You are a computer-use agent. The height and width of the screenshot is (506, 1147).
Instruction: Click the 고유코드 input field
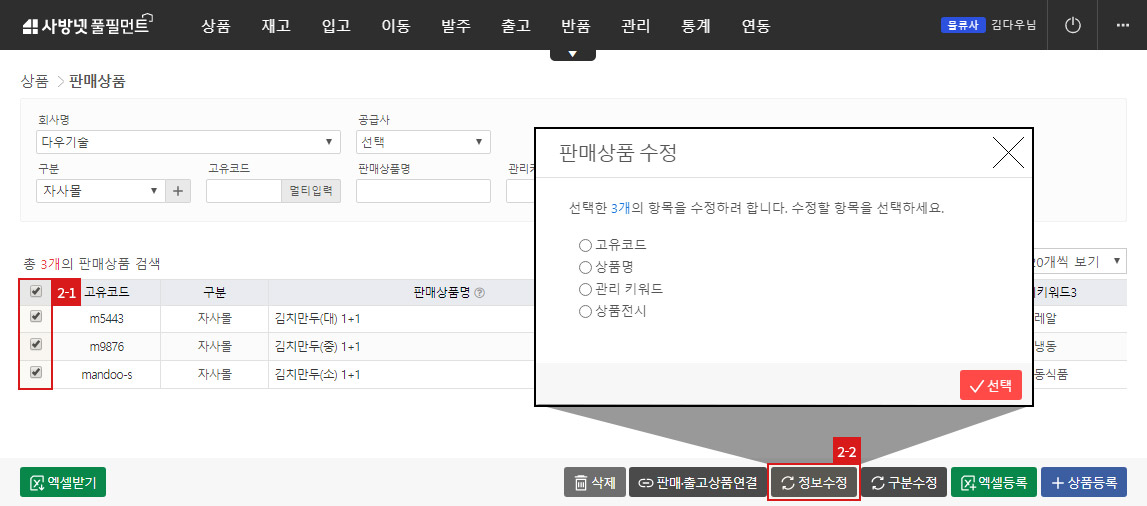[x=244, y=191]
